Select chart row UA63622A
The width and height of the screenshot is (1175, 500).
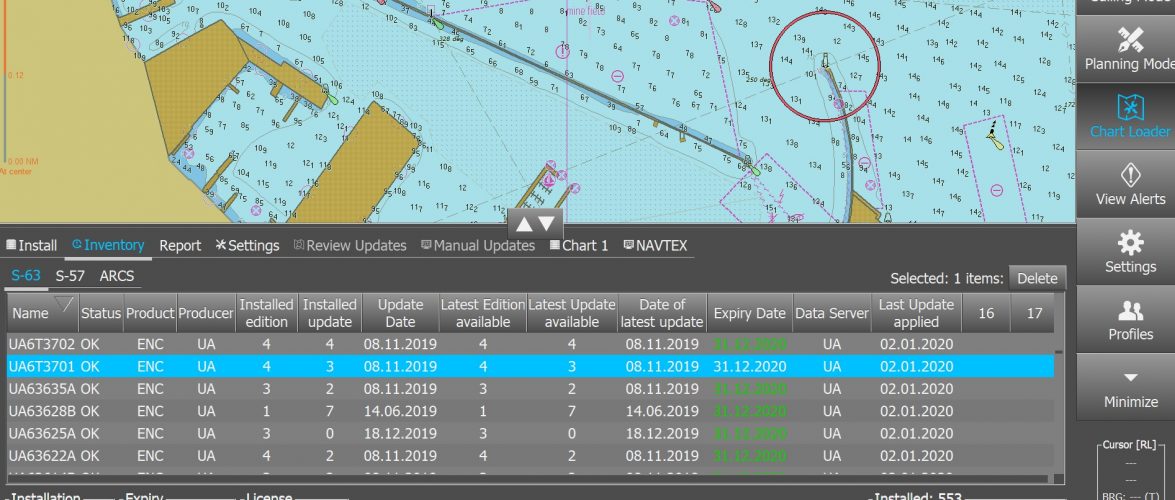coord(531,456)
